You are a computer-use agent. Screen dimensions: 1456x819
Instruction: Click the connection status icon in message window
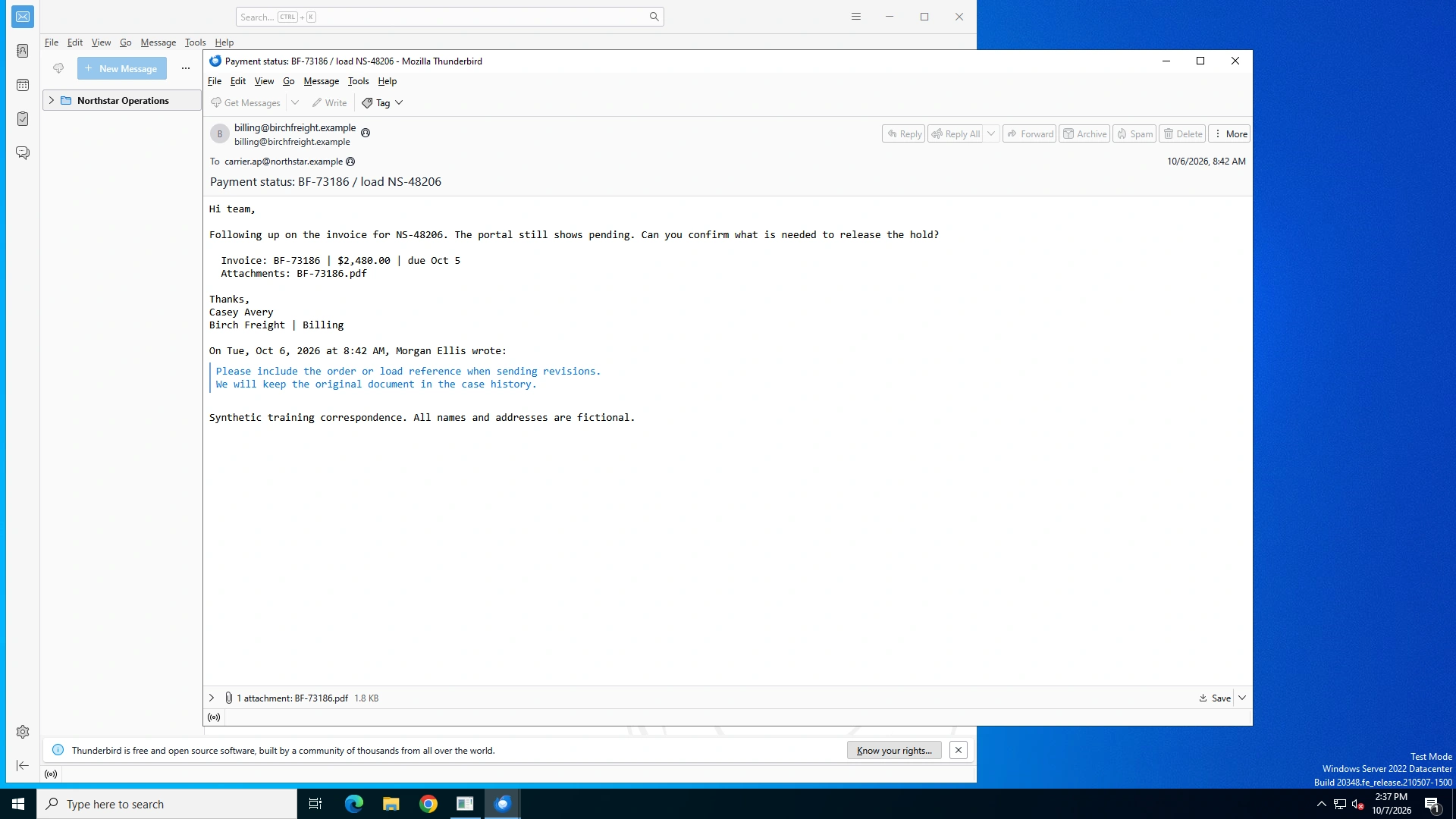(x=214, y=717)
